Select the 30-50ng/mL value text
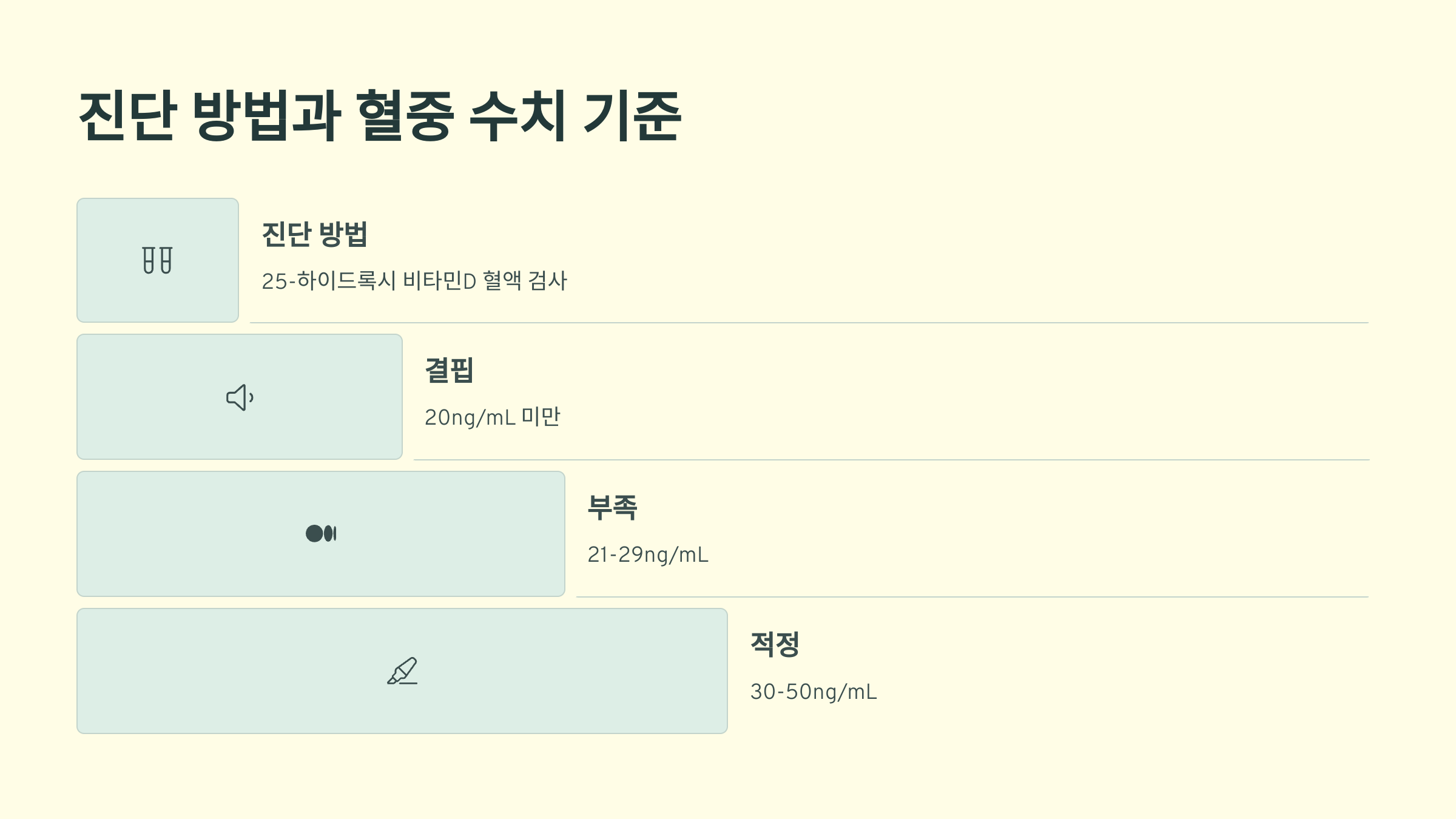Viewport: 1456px width, 819px height. tap(814, 692)
